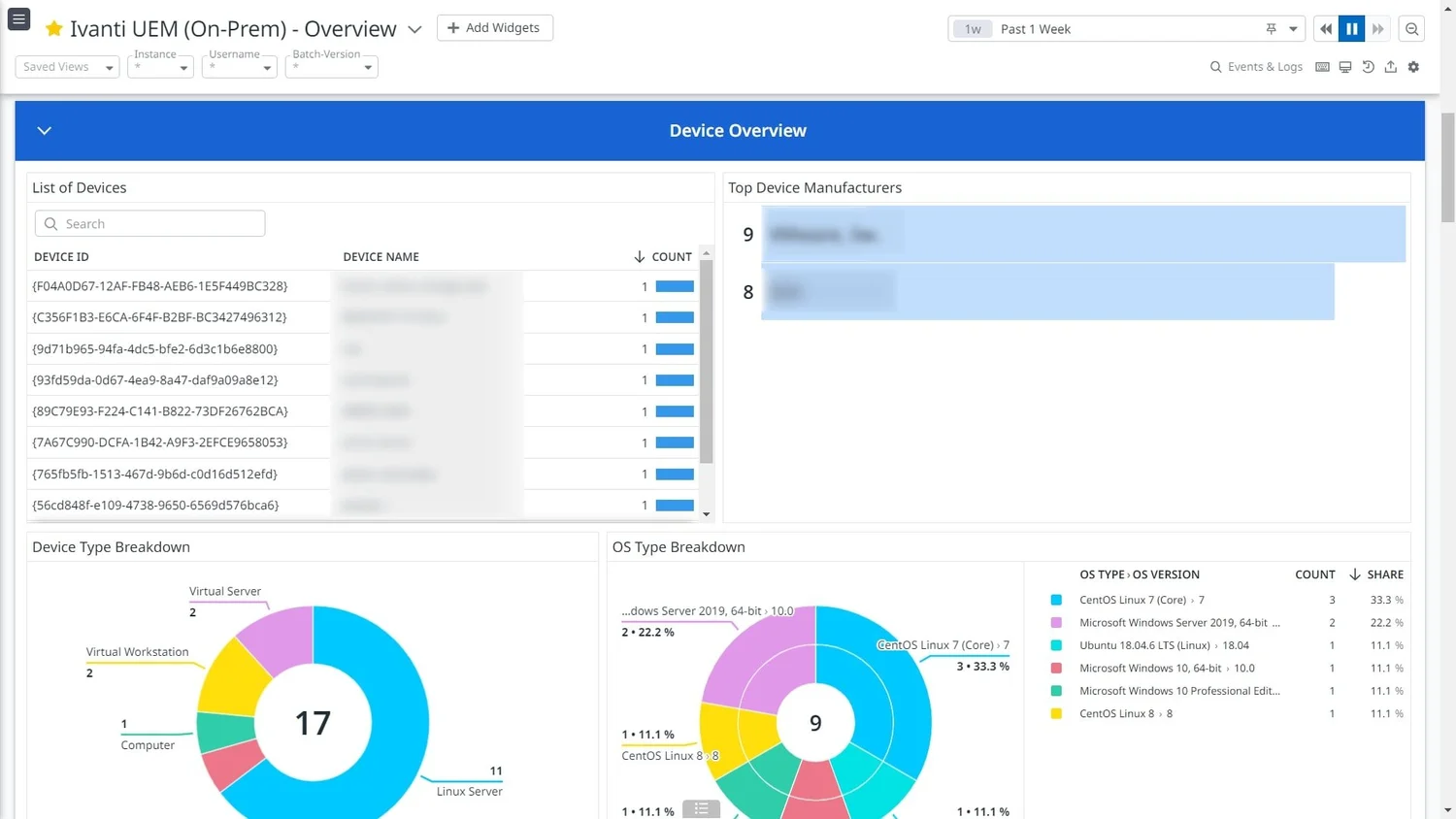Screen dimensions: 1456x819
Task: Step time forward with the fast-forward button
Action: pos(1378,28)
